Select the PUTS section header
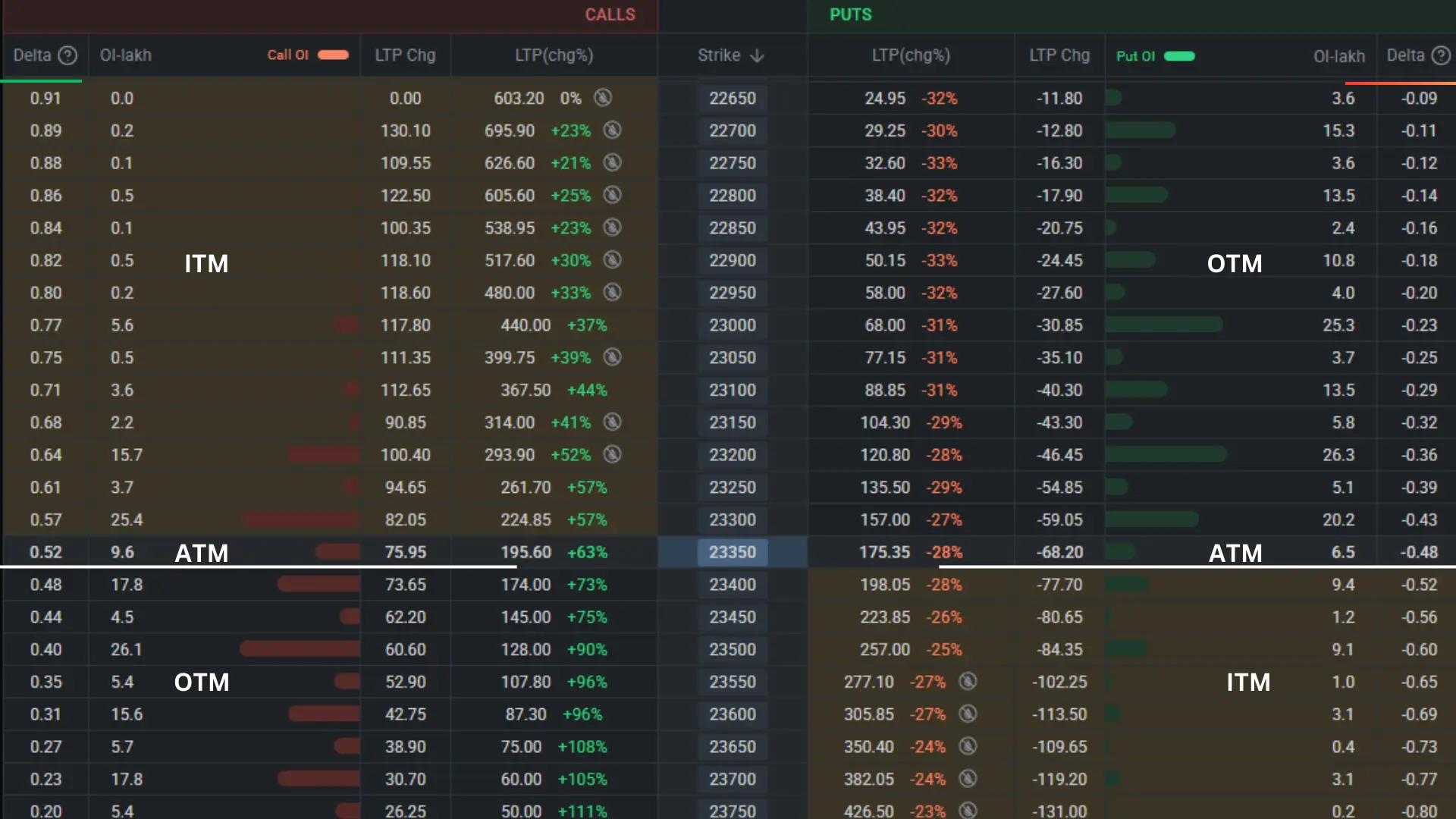The width and height of the screenshot is (1456, 819). click(851, 14)
